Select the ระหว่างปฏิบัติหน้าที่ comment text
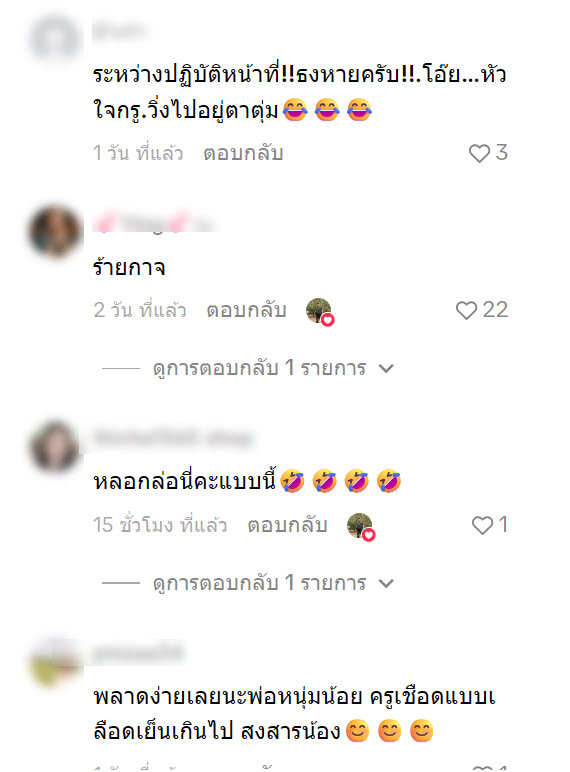 coord(300,92)
